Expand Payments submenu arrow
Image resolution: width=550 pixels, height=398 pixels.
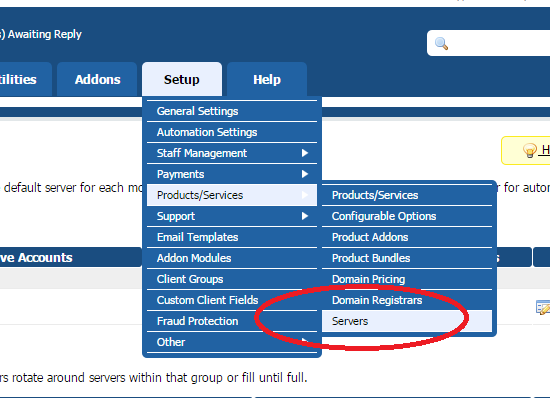click(x=305, y=174)
